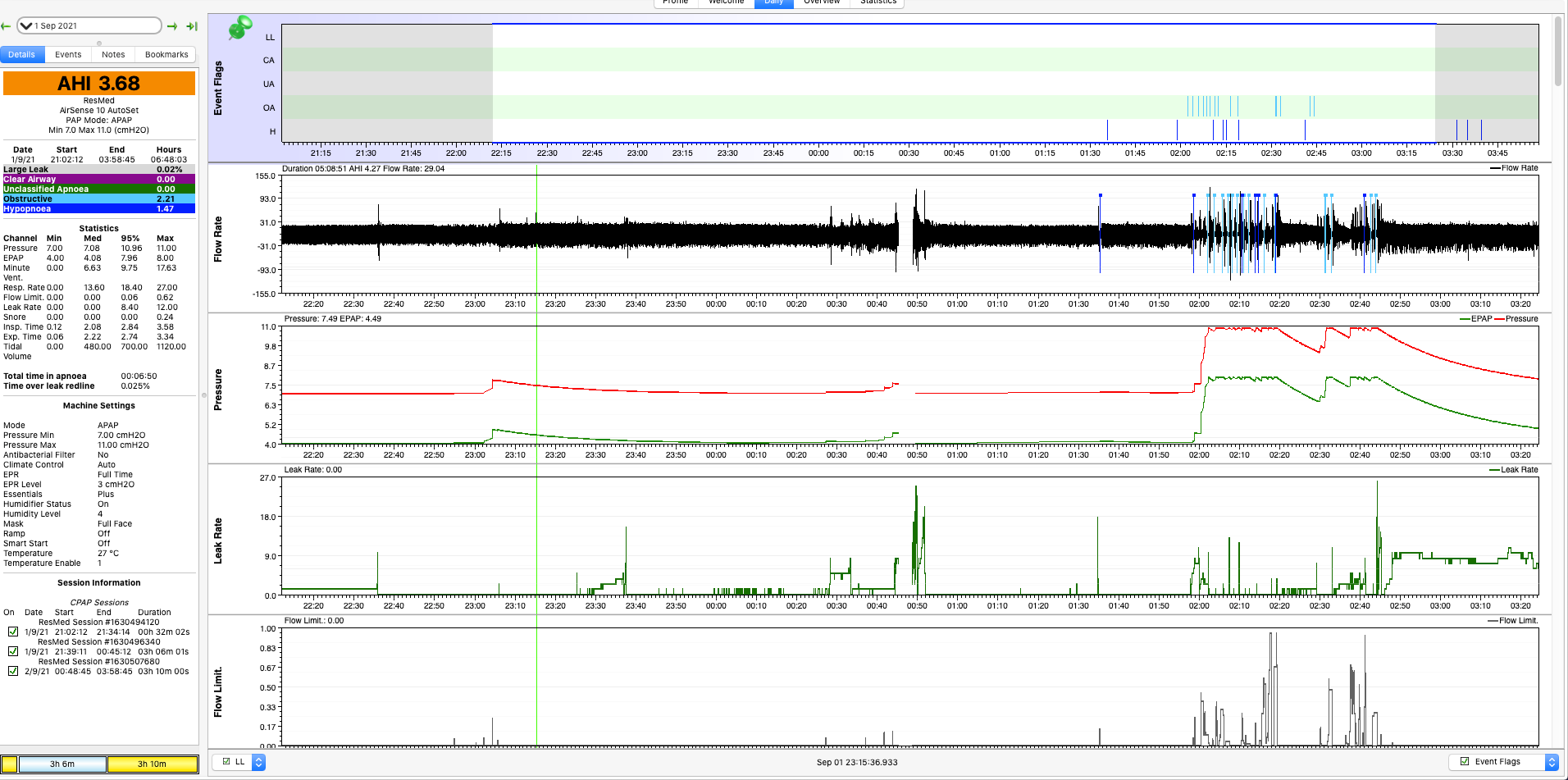Click the H row label in Event Flags

click(x=273, y=132)
